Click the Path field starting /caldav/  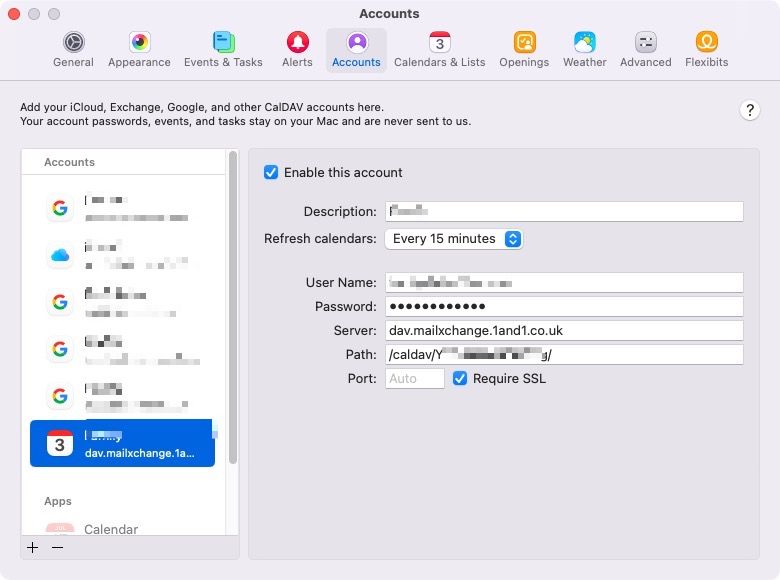(x=564, y=355)
